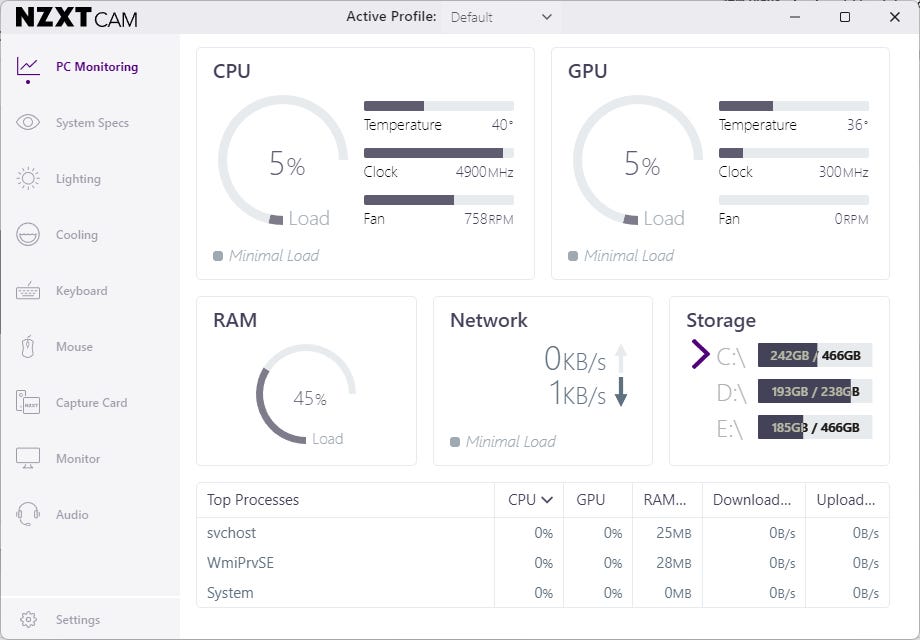
Task: Click the Lighting sun icon
Action: click(28, 178)
